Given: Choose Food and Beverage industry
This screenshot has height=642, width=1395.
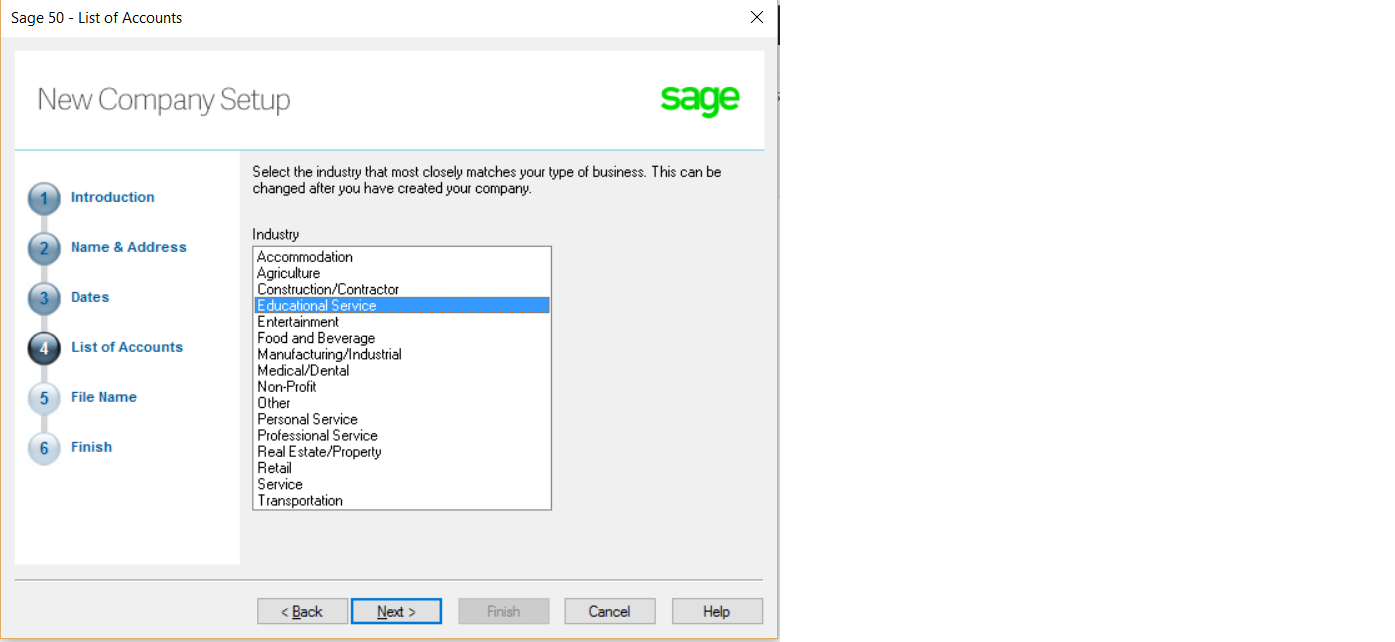Looking at the screenshot, I should coord(402,338).
